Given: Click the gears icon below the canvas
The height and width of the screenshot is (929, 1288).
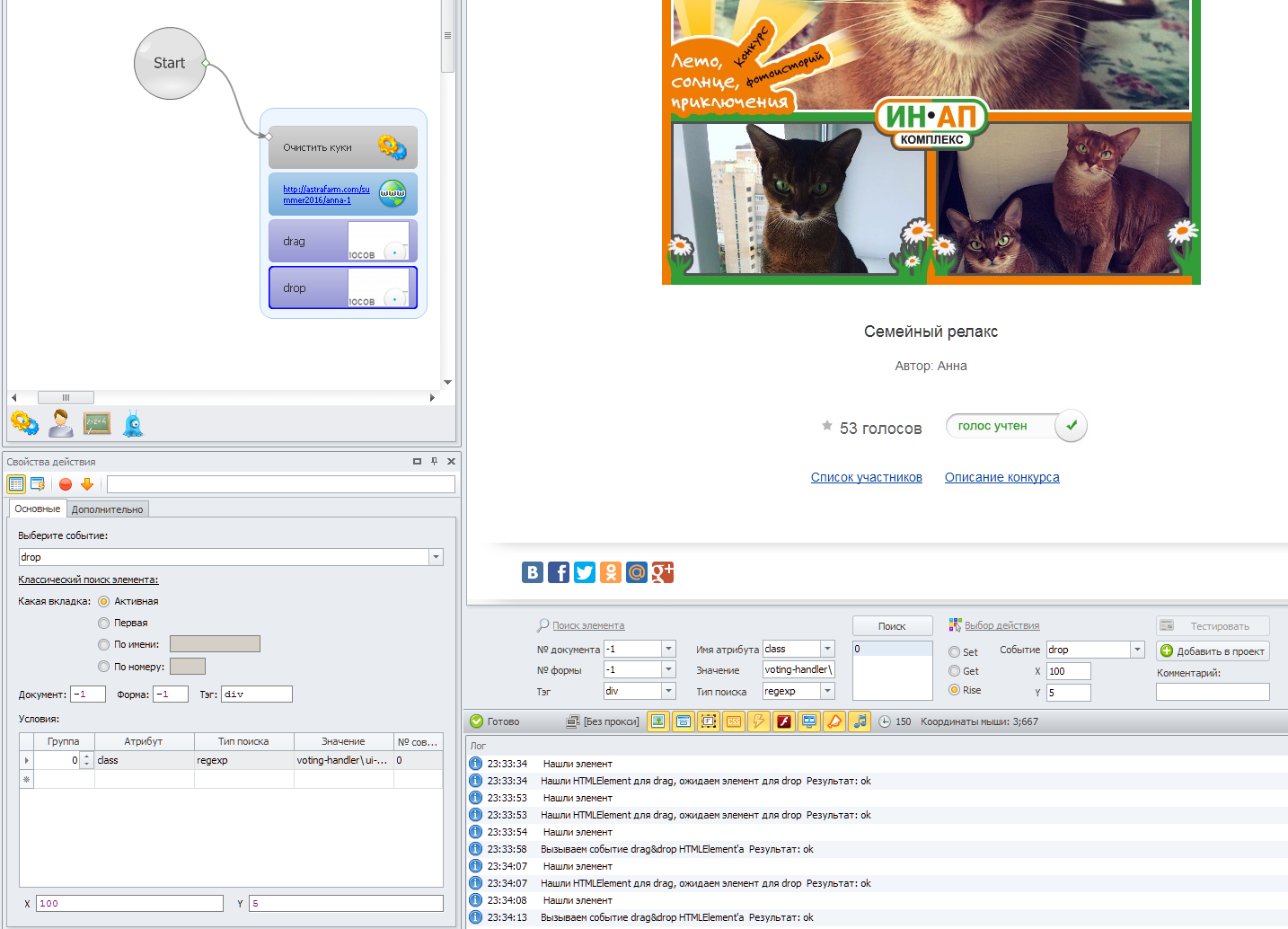Looking at the screenshot, I should [24, 423].
